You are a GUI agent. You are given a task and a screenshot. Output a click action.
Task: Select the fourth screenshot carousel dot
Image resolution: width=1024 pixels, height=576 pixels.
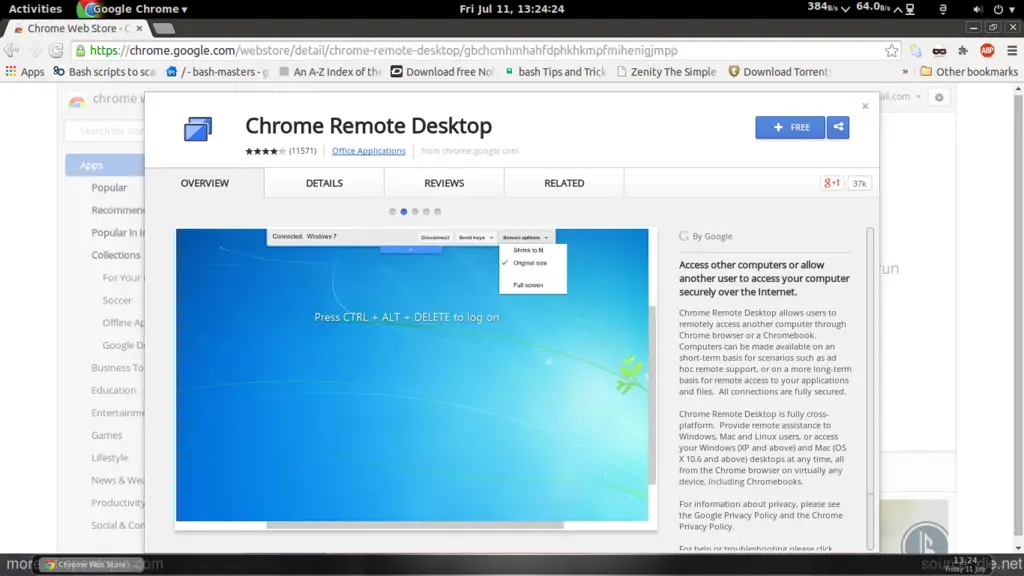pyautogui.click(x=426, y=212)
